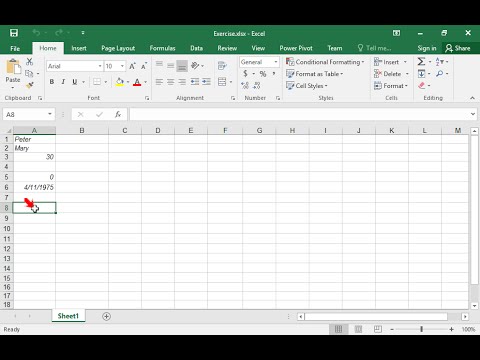
Task: Apply yellow fill color bucket
Action: (x=120, y=82)
